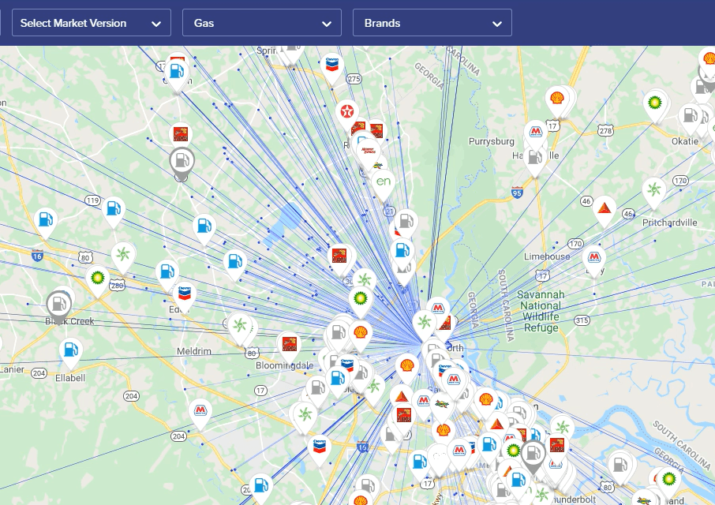
Task: Select the blue pump marker above Ellabell
Action: pos(71,353)
